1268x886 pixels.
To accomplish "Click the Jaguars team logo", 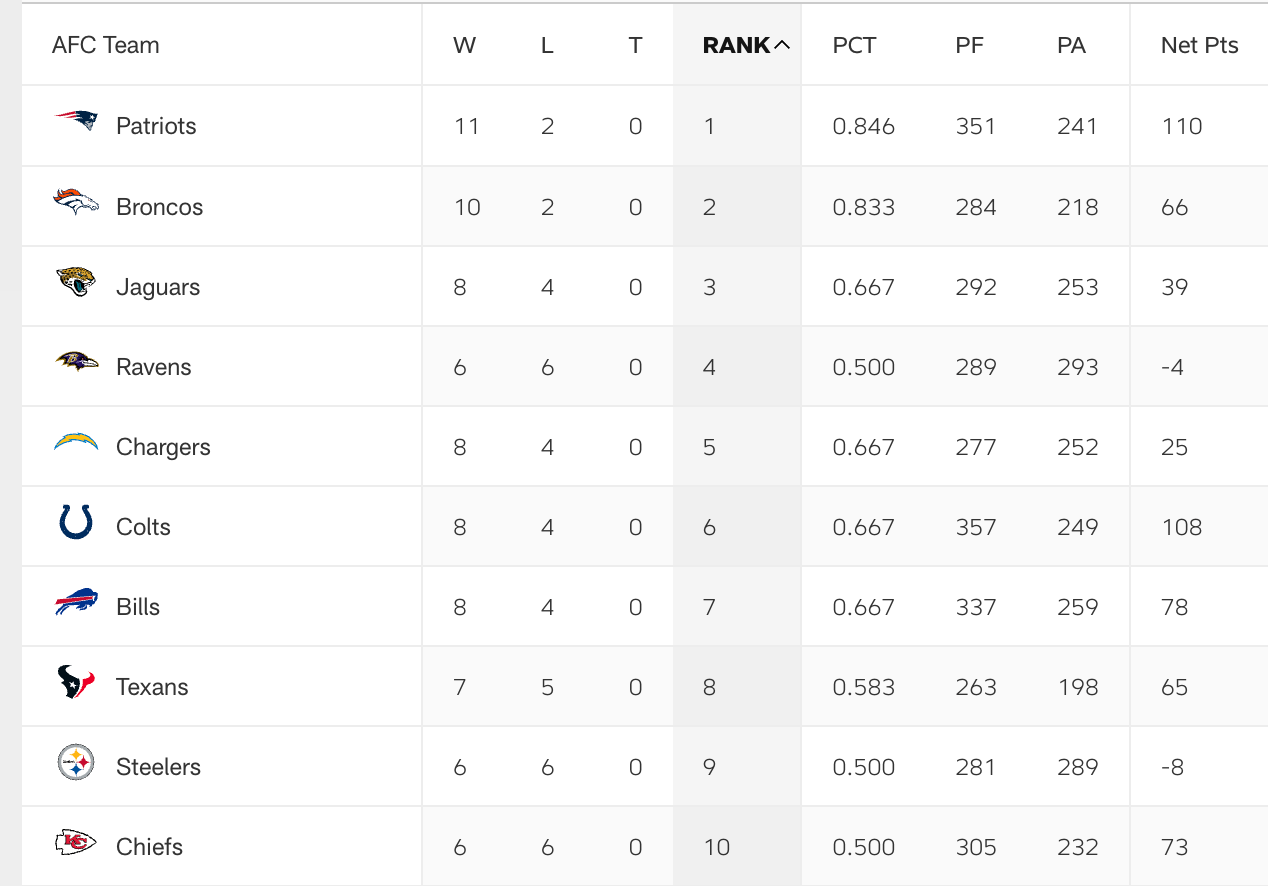I will (76, 283).
